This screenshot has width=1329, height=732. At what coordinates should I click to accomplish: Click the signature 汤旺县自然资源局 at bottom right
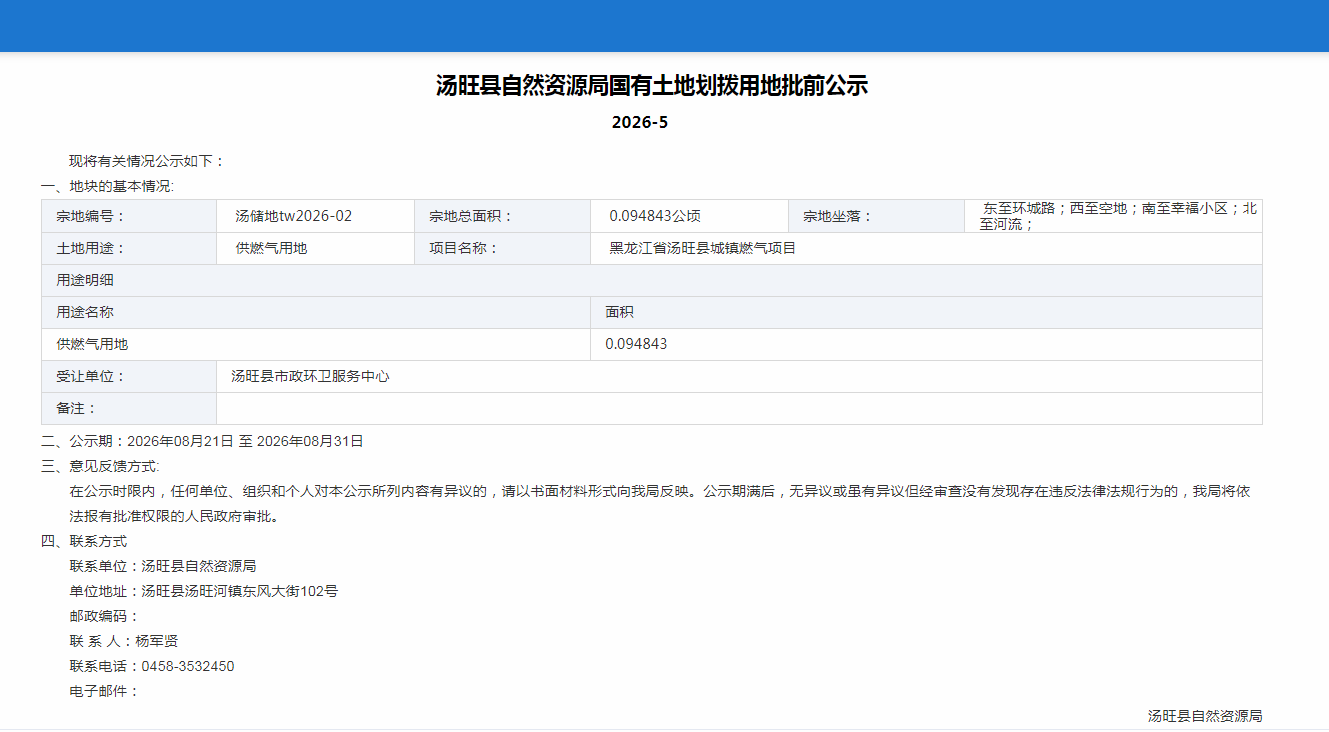click(x=1205, y=716)
